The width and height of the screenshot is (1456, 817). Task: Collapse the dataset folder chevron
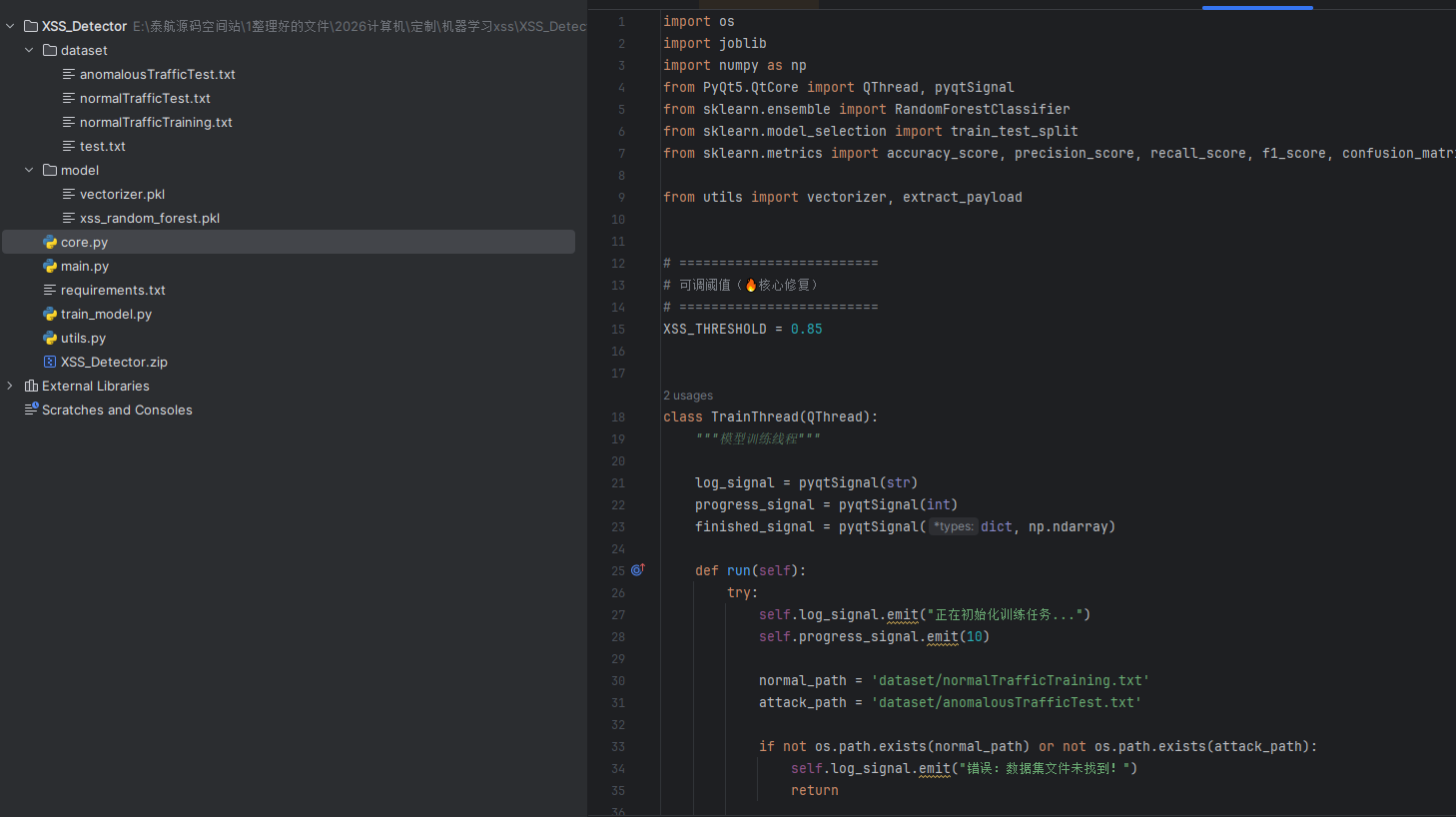coord(29,50)
